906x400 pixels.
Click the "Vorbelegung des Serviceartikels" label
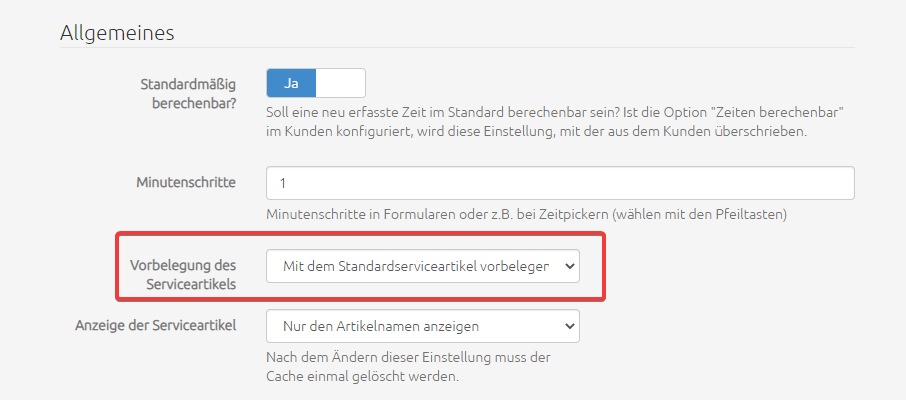(x=183, y=275)
